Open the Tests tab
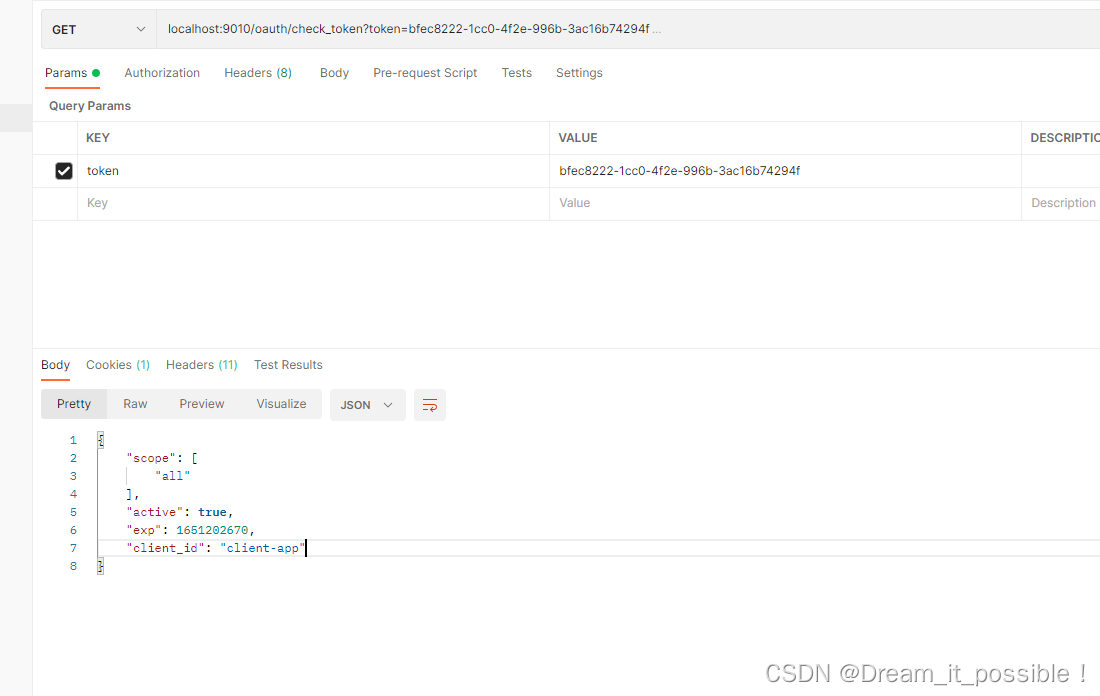Image resolution: width=1100 pixels, height=696 pixels. pos(516,73)
